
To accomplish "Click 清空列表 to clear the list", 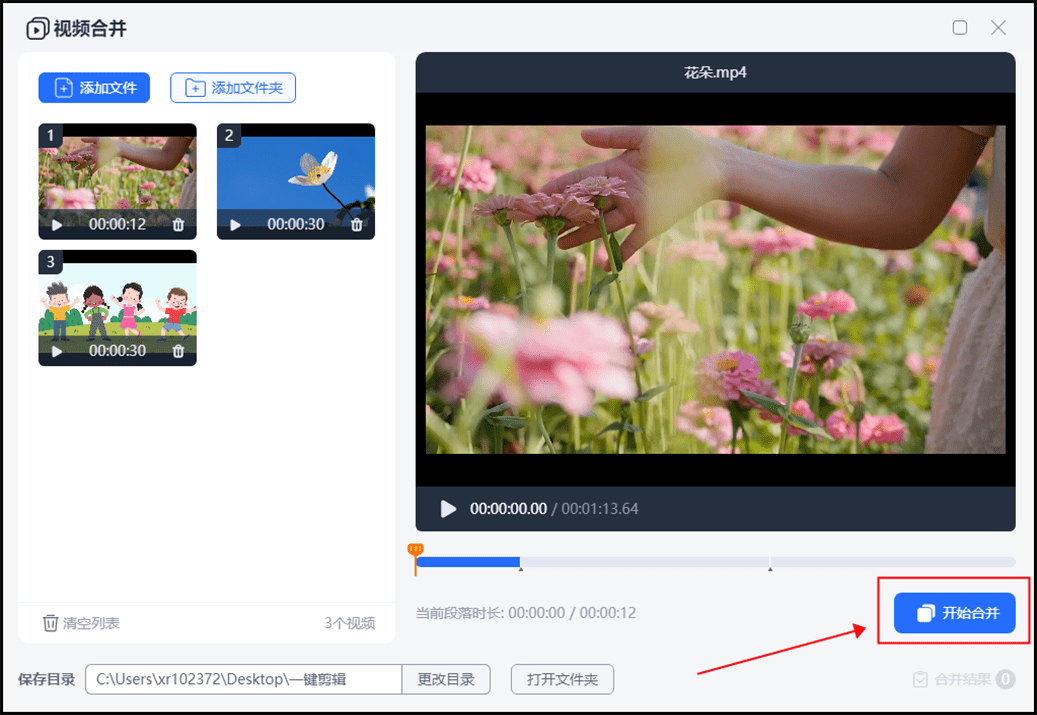I will (x=81, y=623).
